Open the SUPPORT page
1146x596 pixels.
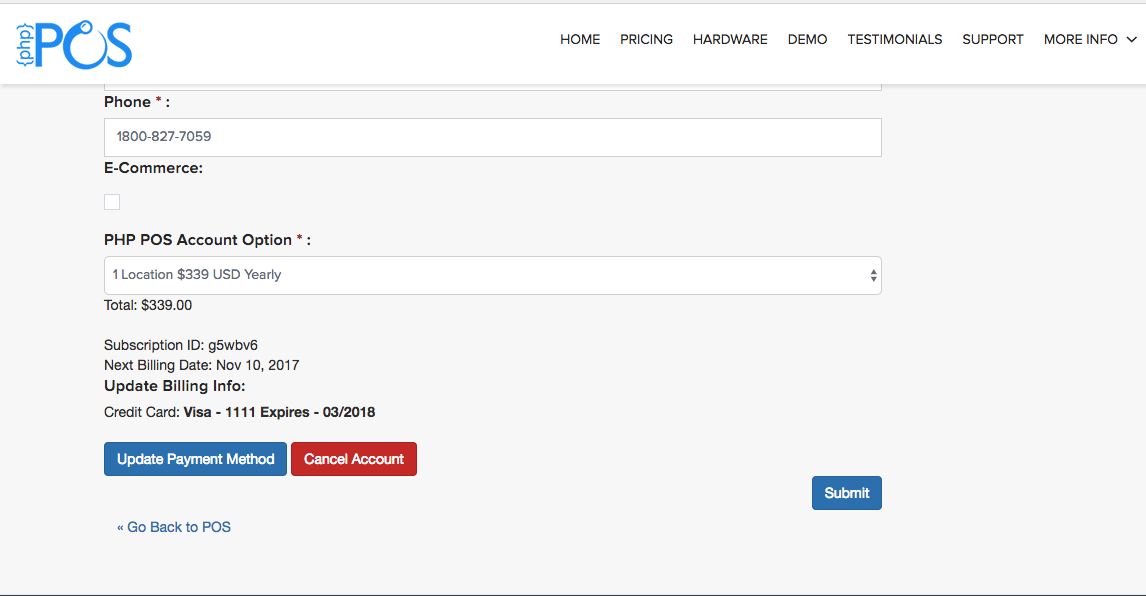pyautogui.click(x=992, y=40)
